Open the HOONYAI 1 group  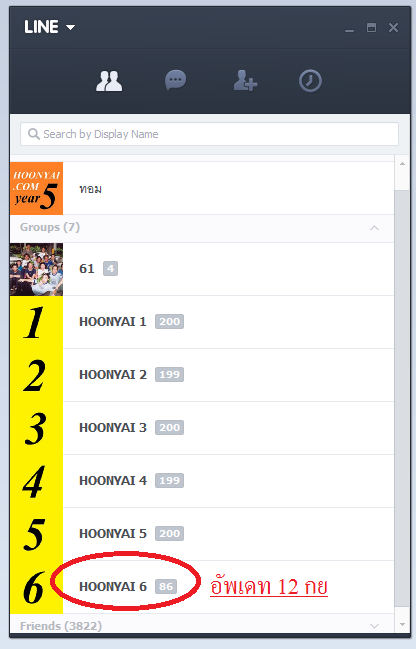pos(202,322)
